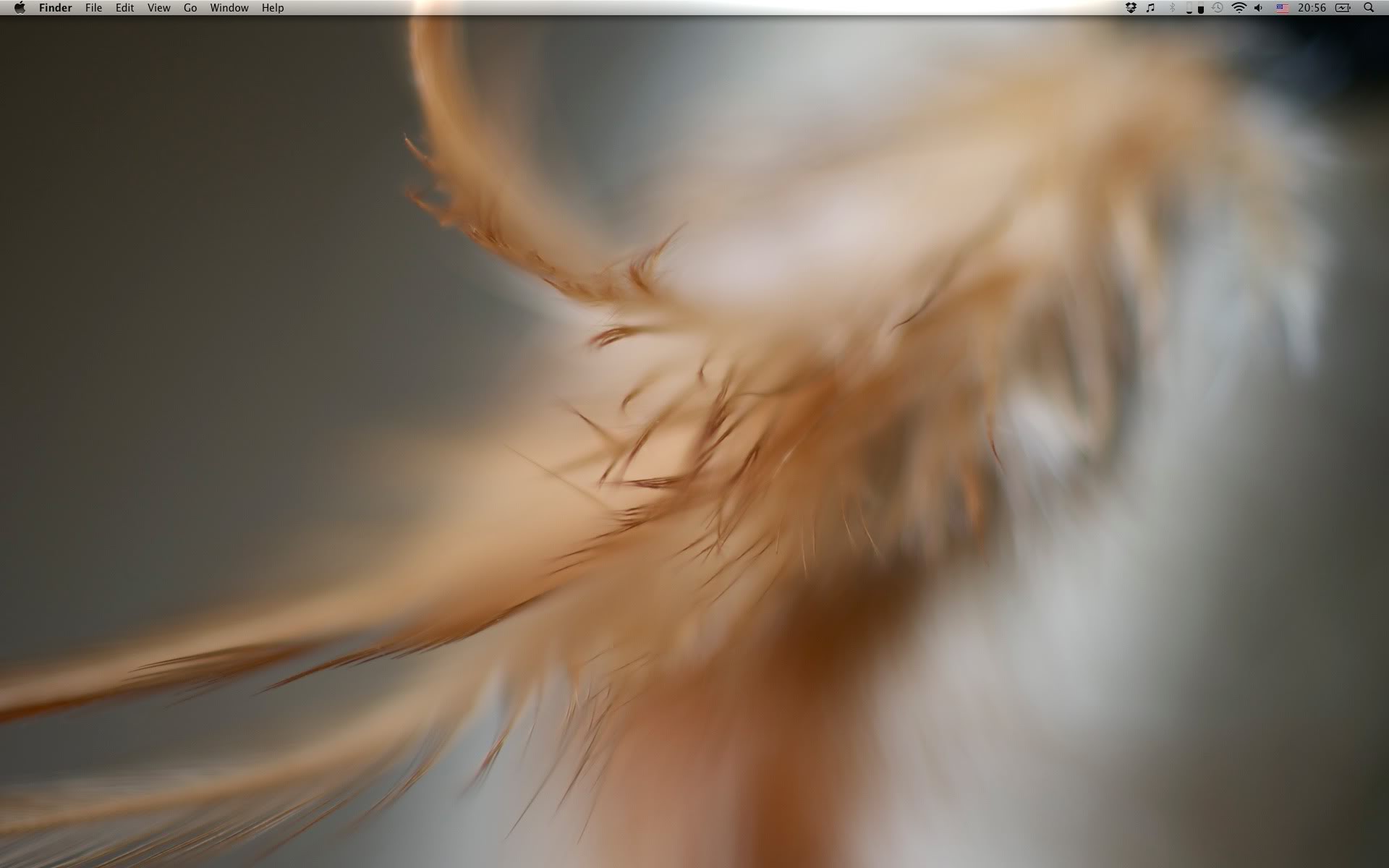
Task: Open the Go menu
Action: click(190, 8)
